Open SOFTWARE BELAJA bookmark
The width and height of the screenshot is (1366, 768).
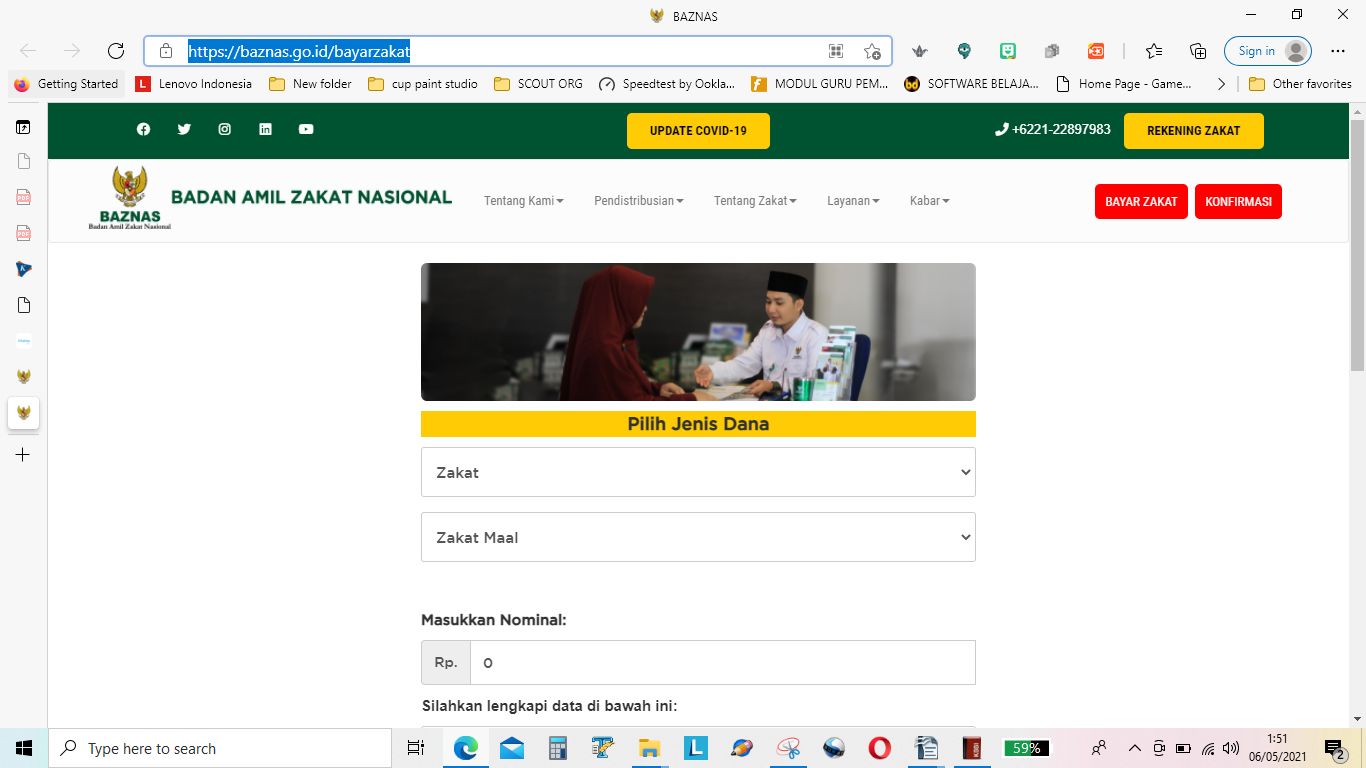click(x=972, y=84)
